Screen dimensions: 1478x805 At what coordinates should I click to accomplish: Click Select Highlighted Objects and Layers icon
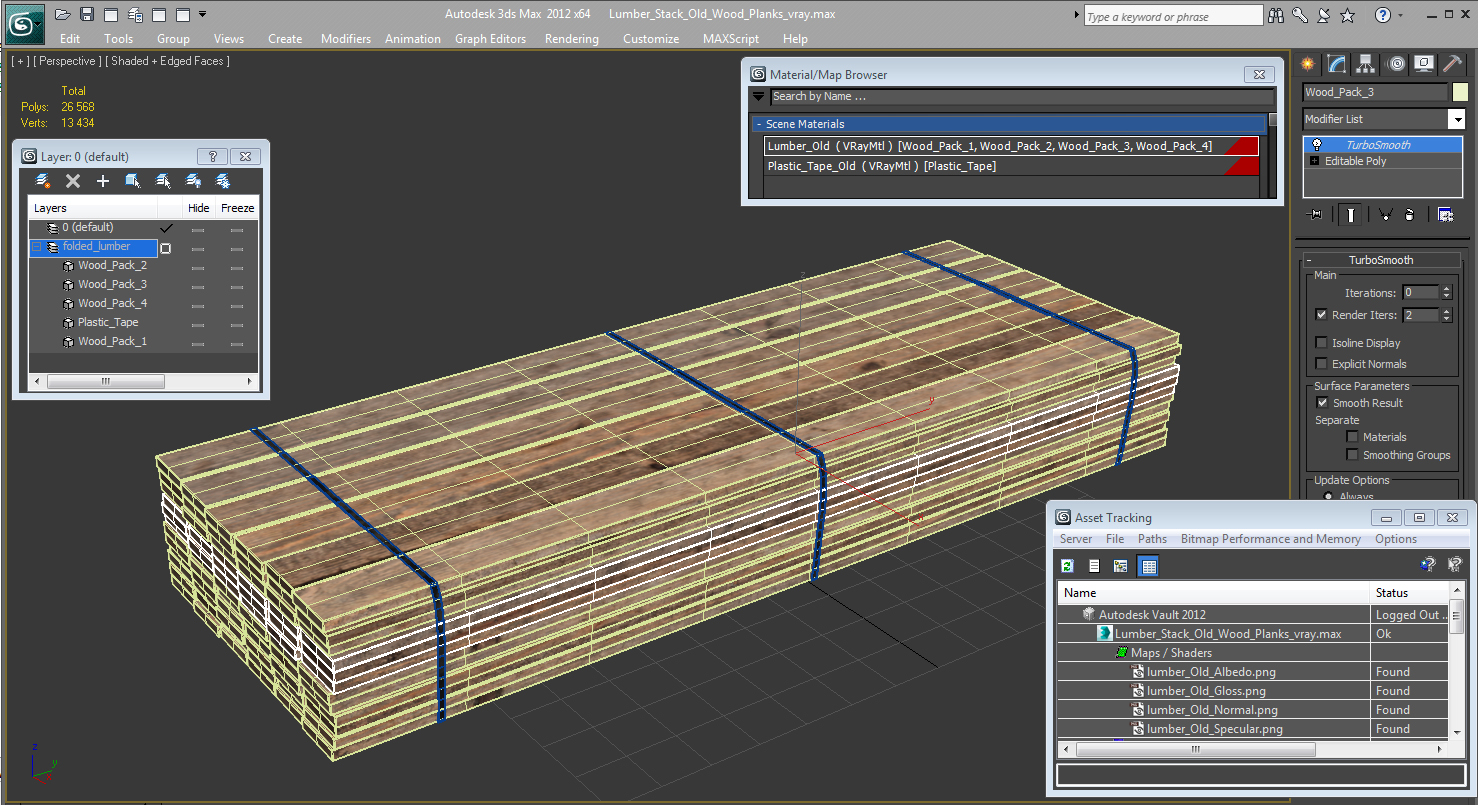[132, 181]
